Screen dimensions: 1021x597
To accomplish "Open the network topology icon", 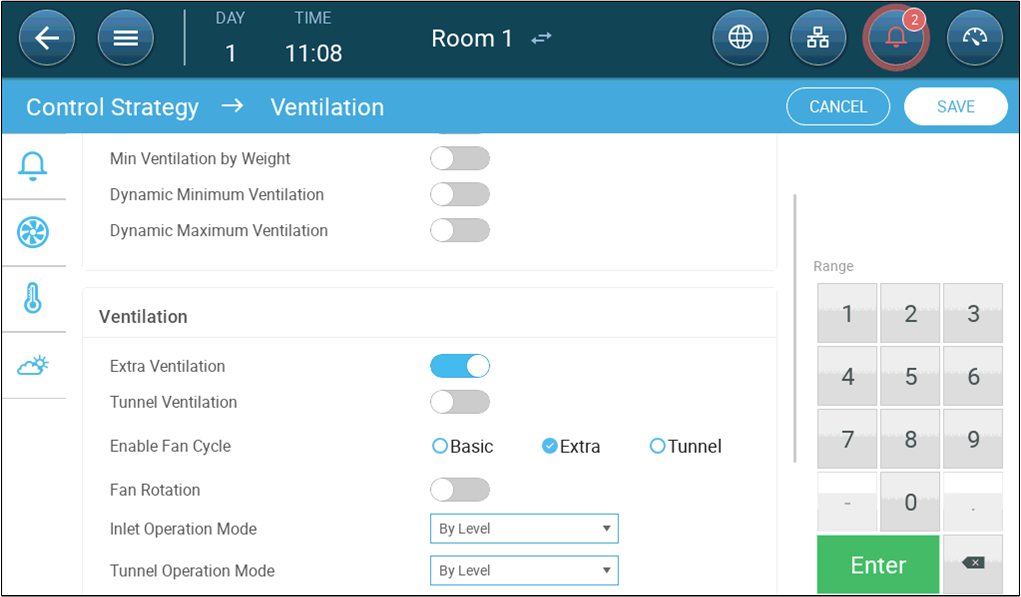I will click(818, 39).
